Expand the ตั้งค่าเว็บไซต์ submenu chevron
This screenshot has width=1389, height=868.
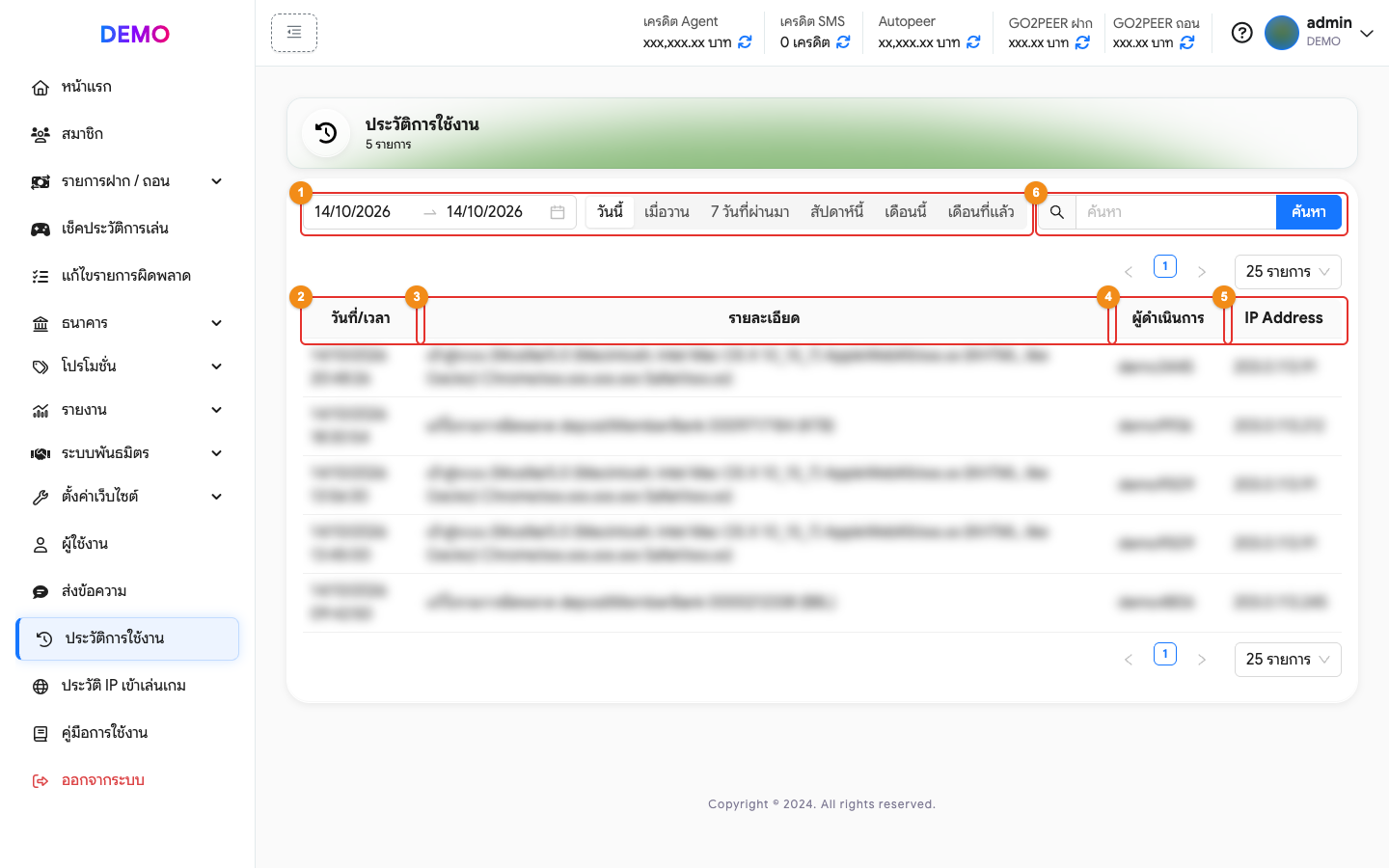coord(217,497)
